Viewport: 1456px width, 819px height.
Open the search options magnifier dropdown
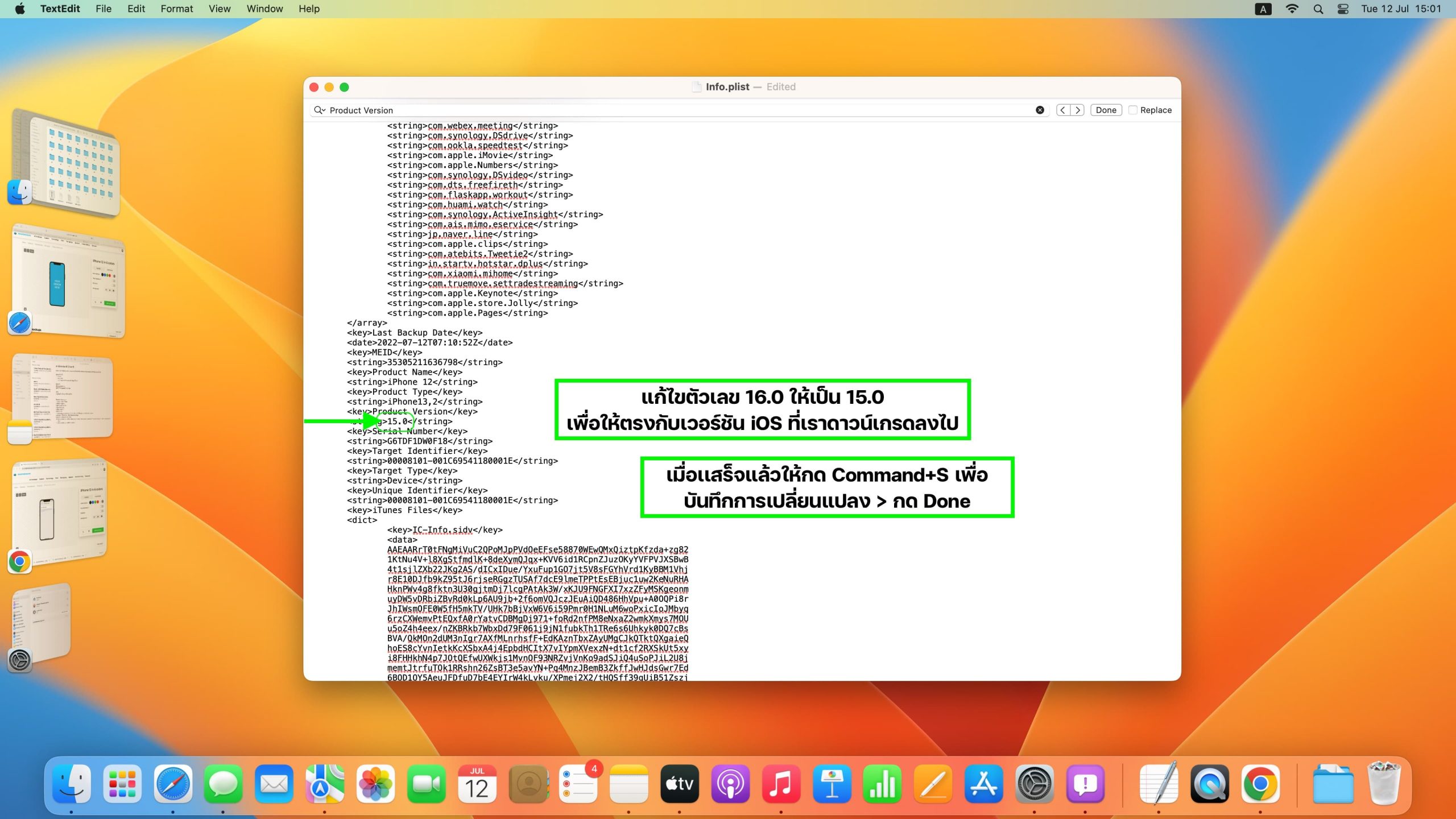320,110
